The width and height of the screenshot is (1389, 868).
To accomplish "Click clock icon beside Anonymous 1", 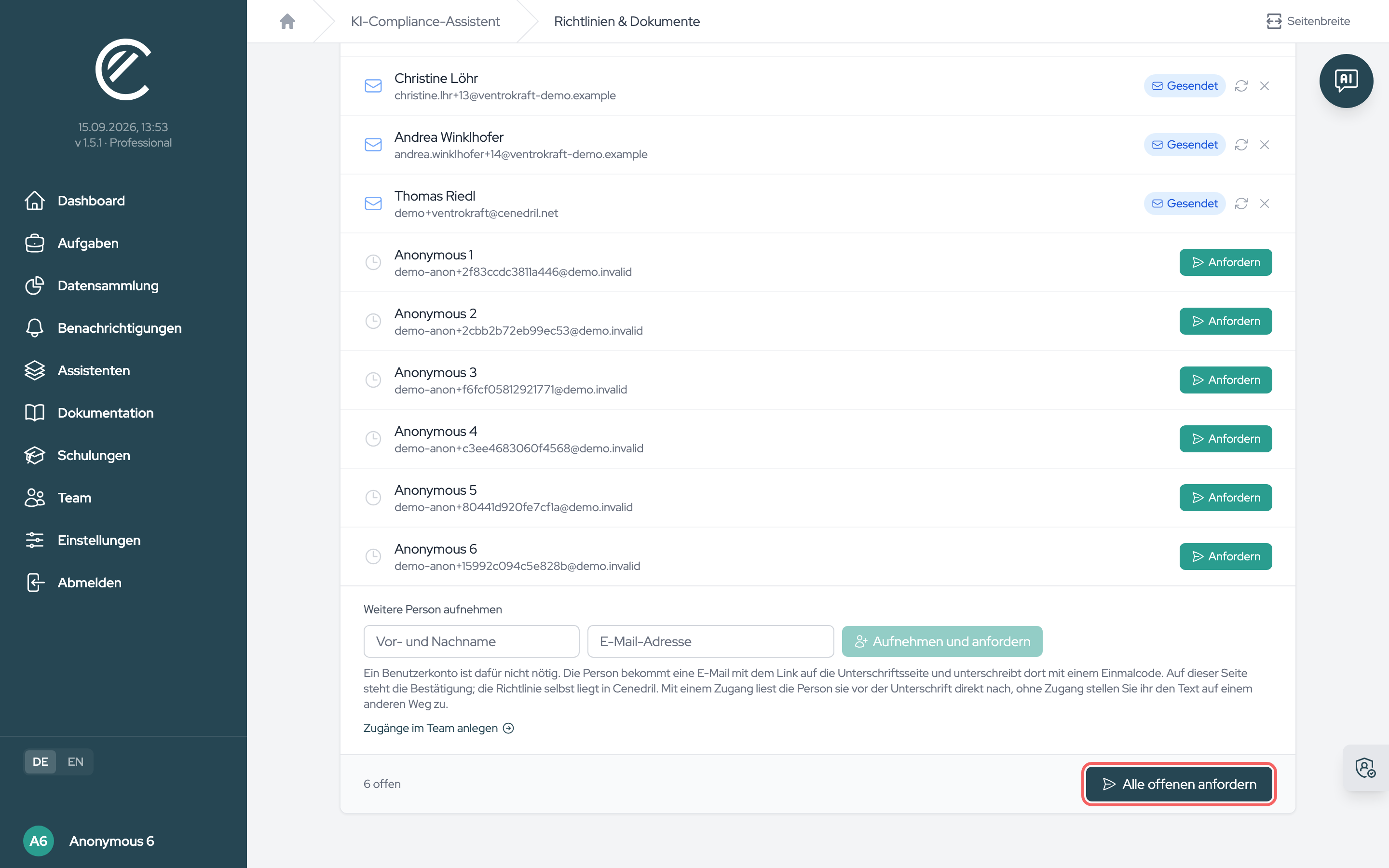I will [373, 262].
